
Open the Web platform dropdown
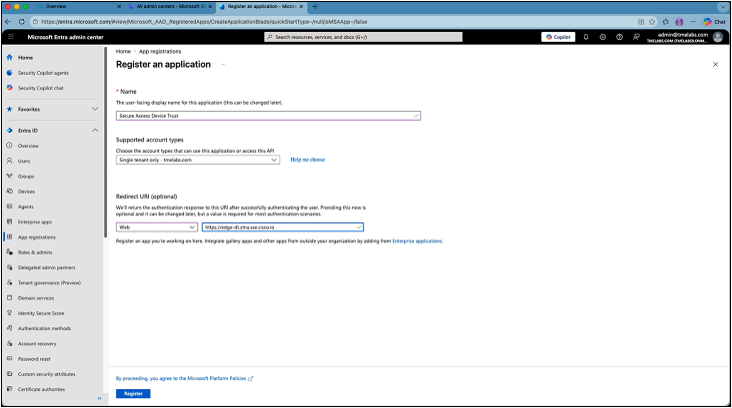157,227
